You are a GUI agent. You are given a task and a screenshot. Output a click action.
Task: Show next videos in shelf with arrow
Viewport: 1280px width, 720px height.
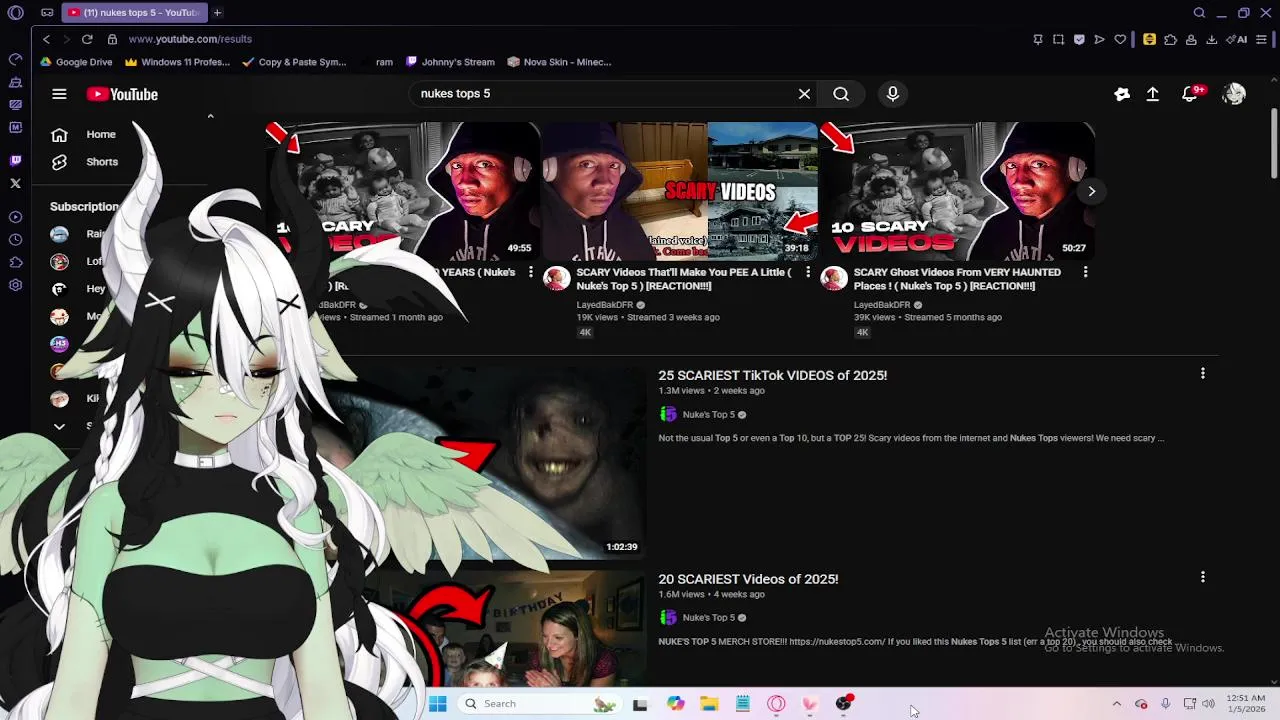click(x=1092, y=191)
